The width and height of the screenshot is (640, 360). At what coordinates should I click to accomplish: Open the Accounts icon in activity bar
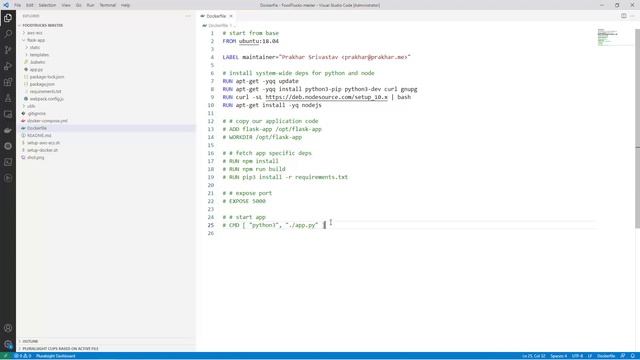pyautogui.click(x=8, y=328)
